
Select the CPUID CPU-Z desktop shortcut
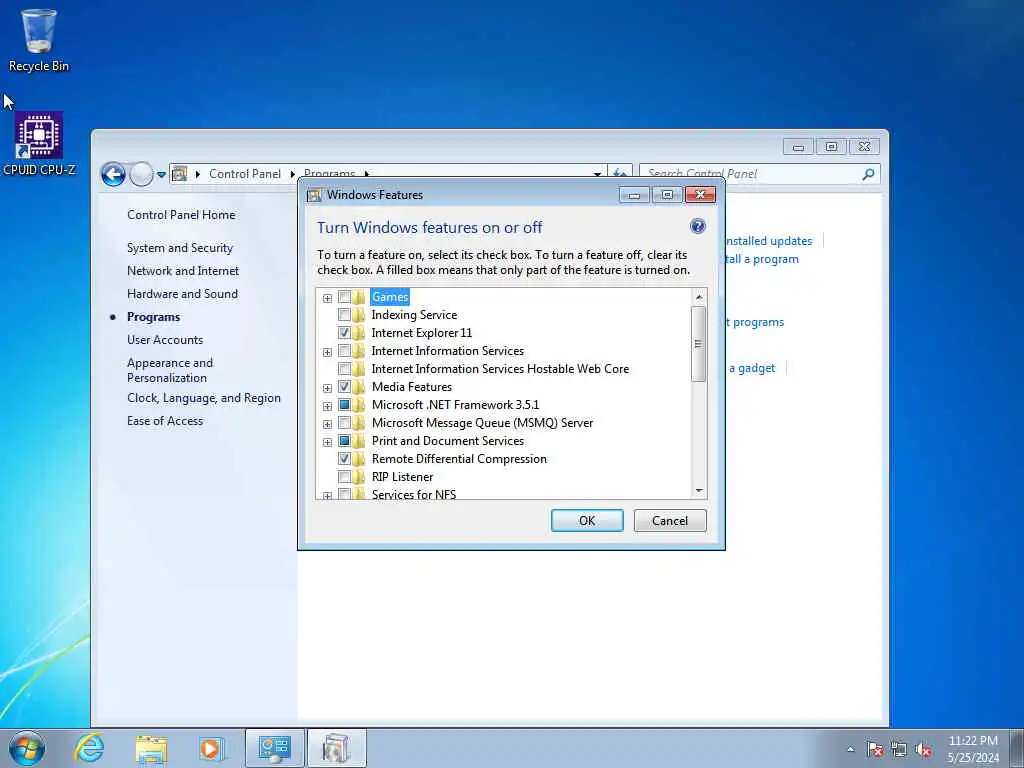coord(39,144)
